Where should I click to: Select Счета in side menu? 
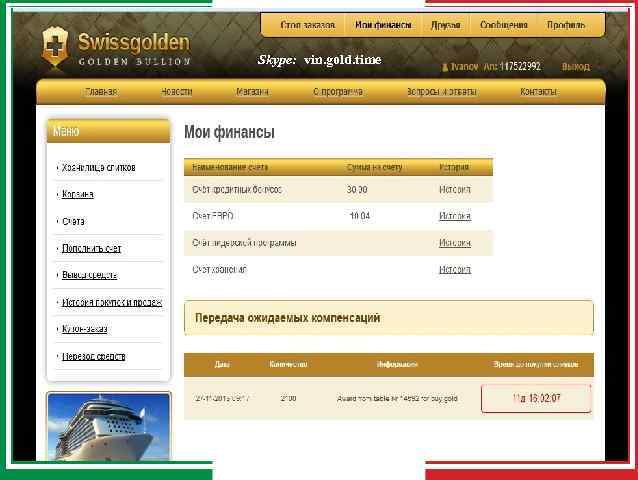73,222
